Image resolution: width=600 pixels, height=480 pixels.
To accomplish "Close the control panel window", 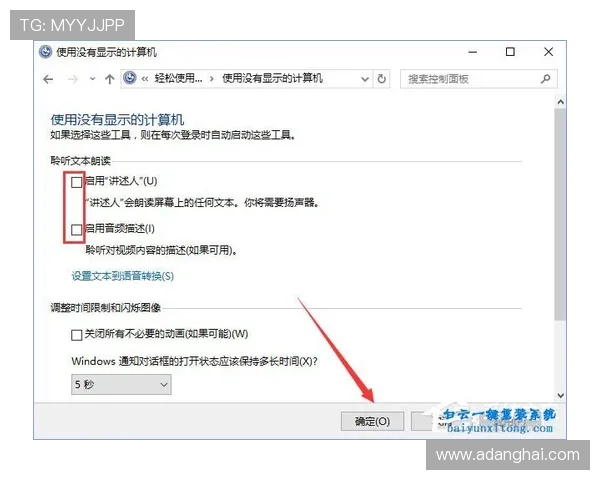I will 548,52.
